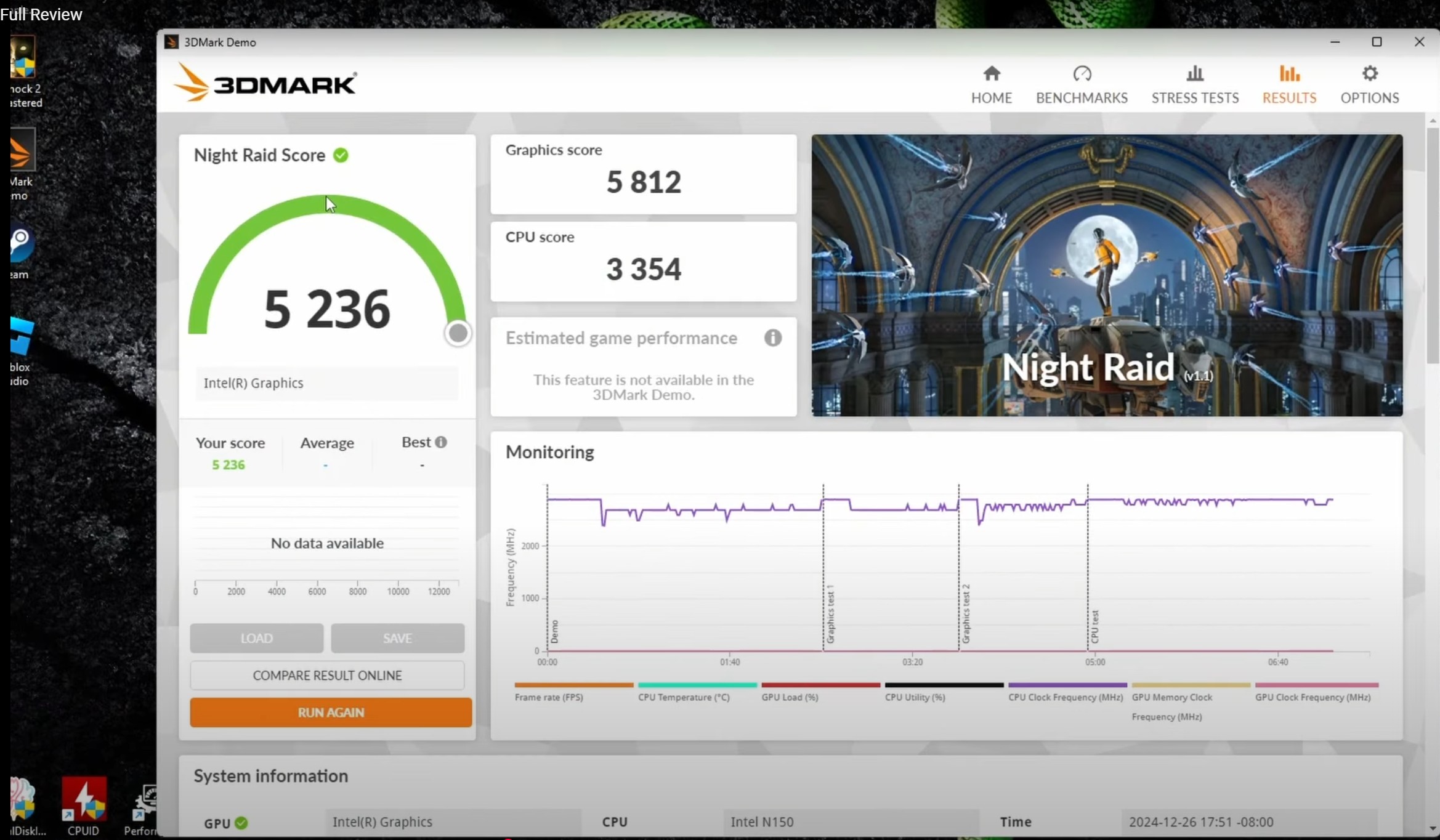Screen dimensions: 1440x840
Task: Click the Demo timeline marker
Action: point(554,632)
